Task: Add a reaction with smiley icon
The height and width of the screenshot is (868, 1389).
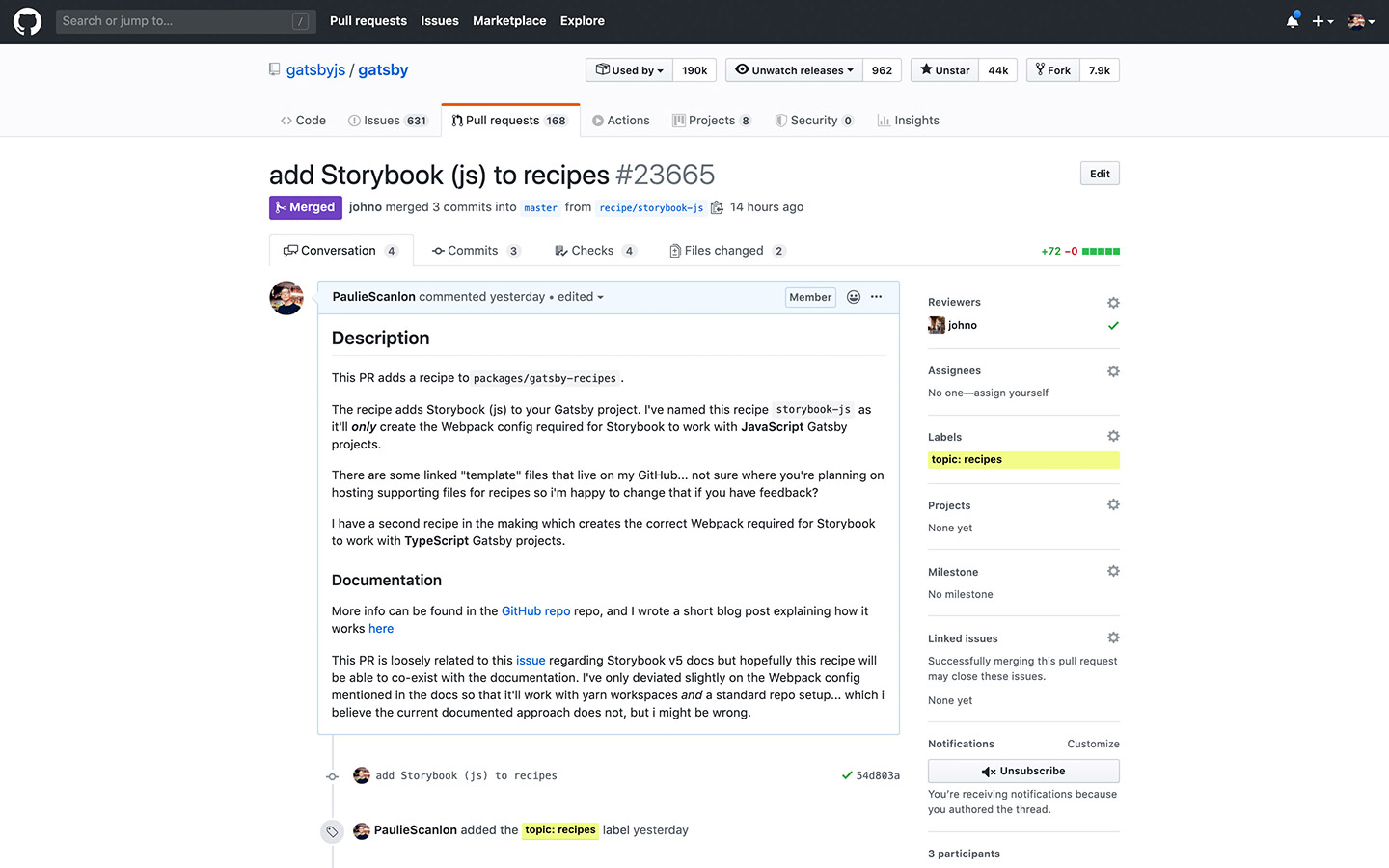Action: coord(854,297)
